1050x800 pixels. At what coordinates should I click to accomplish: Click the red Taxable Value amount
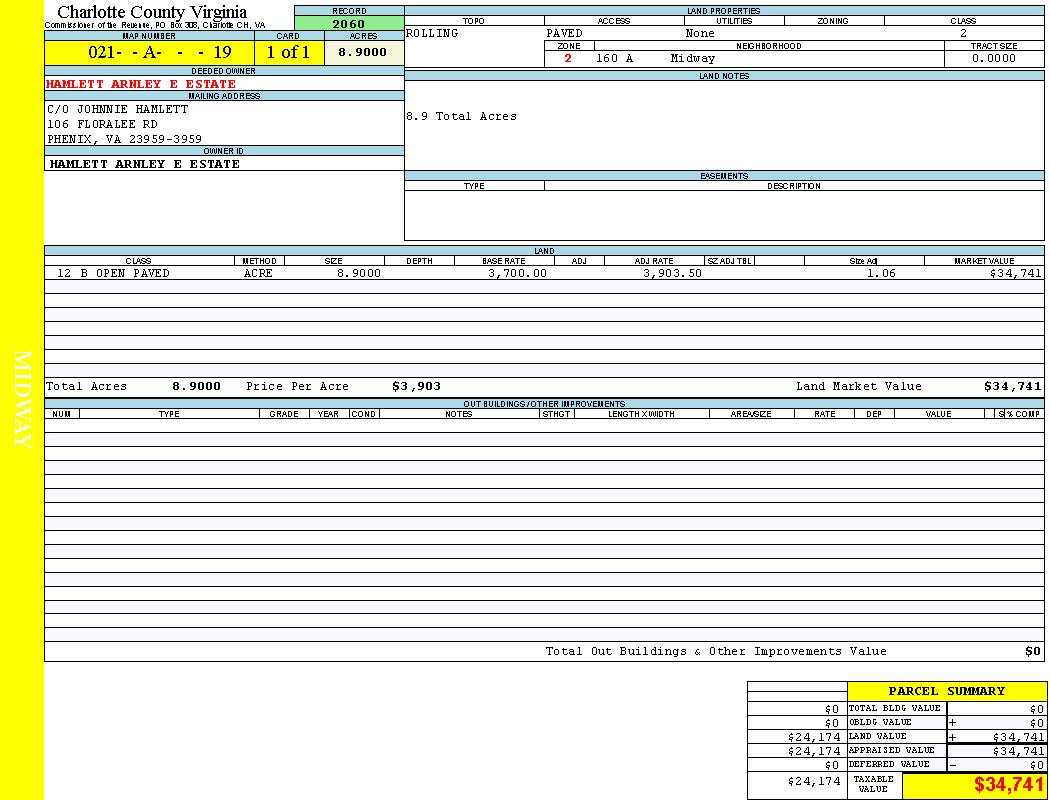click(1008, 785)
